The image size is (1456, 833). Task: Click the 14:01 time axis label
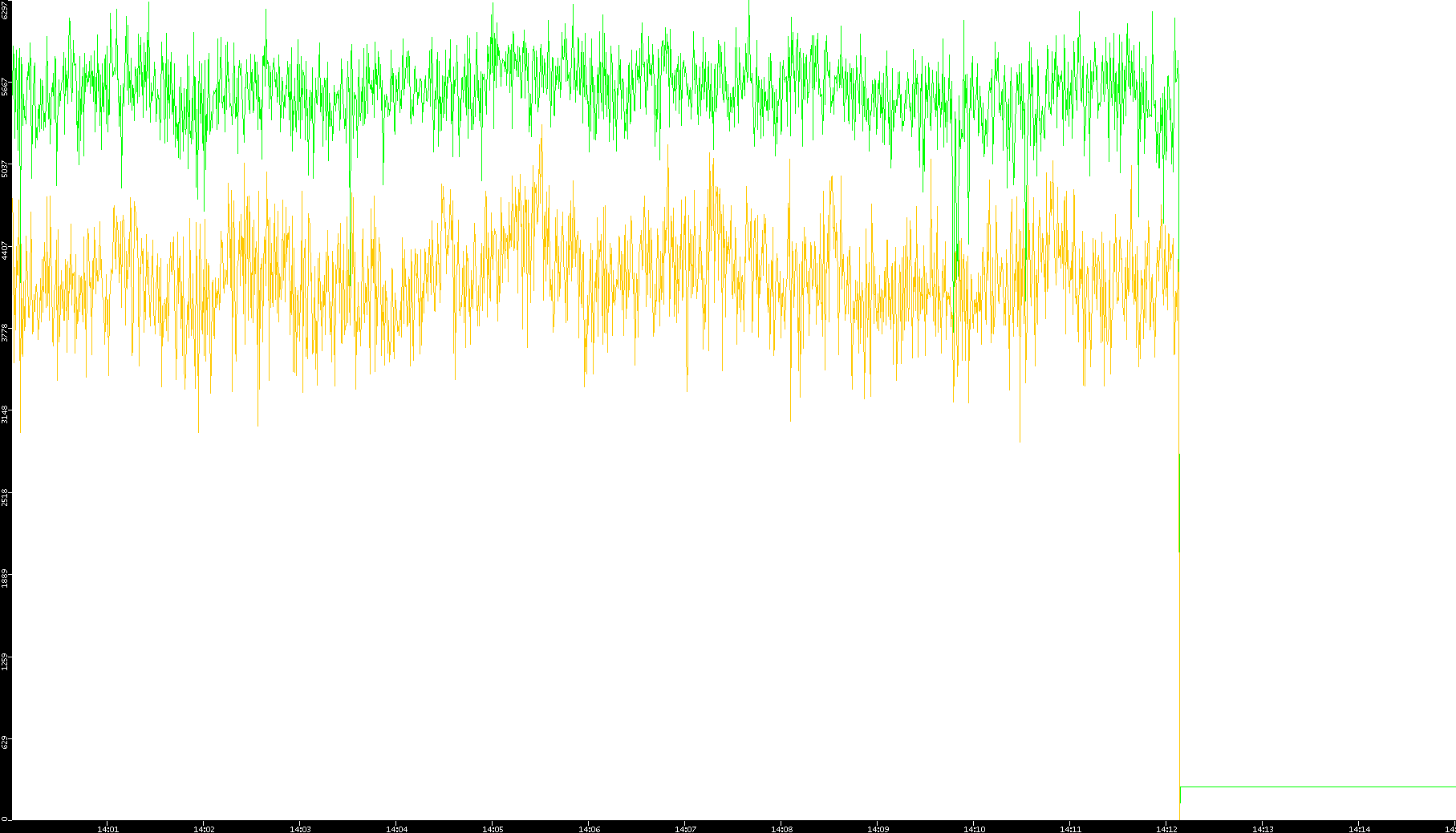[107, 828]
